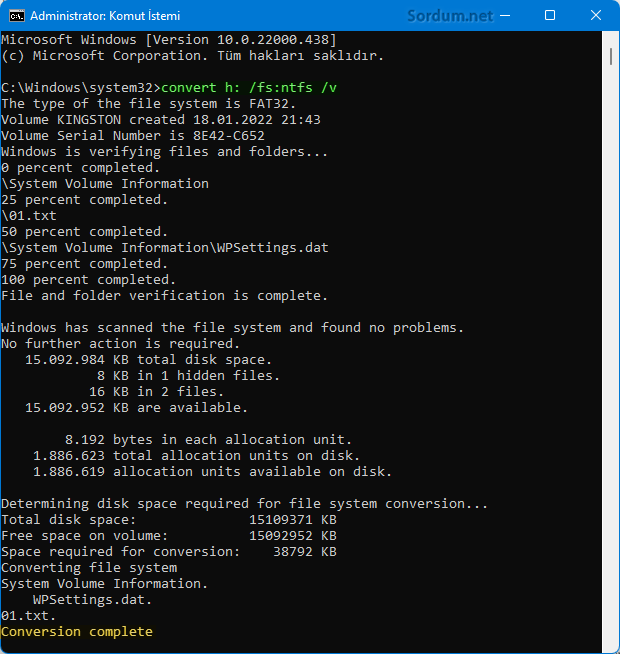Click the '\System Volume Information' line after 0 percent

tap(105, 184)
